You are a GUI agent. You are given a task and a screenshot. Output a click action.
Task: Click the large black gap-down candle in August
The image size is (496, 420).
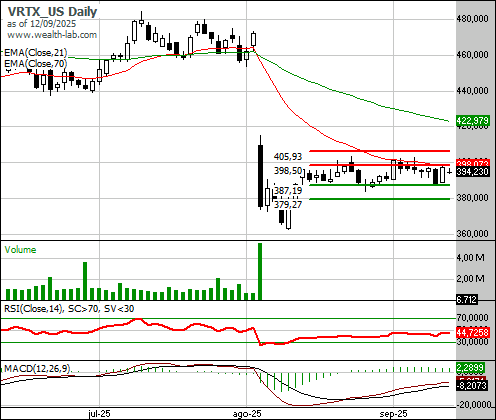tap(260, 176)
